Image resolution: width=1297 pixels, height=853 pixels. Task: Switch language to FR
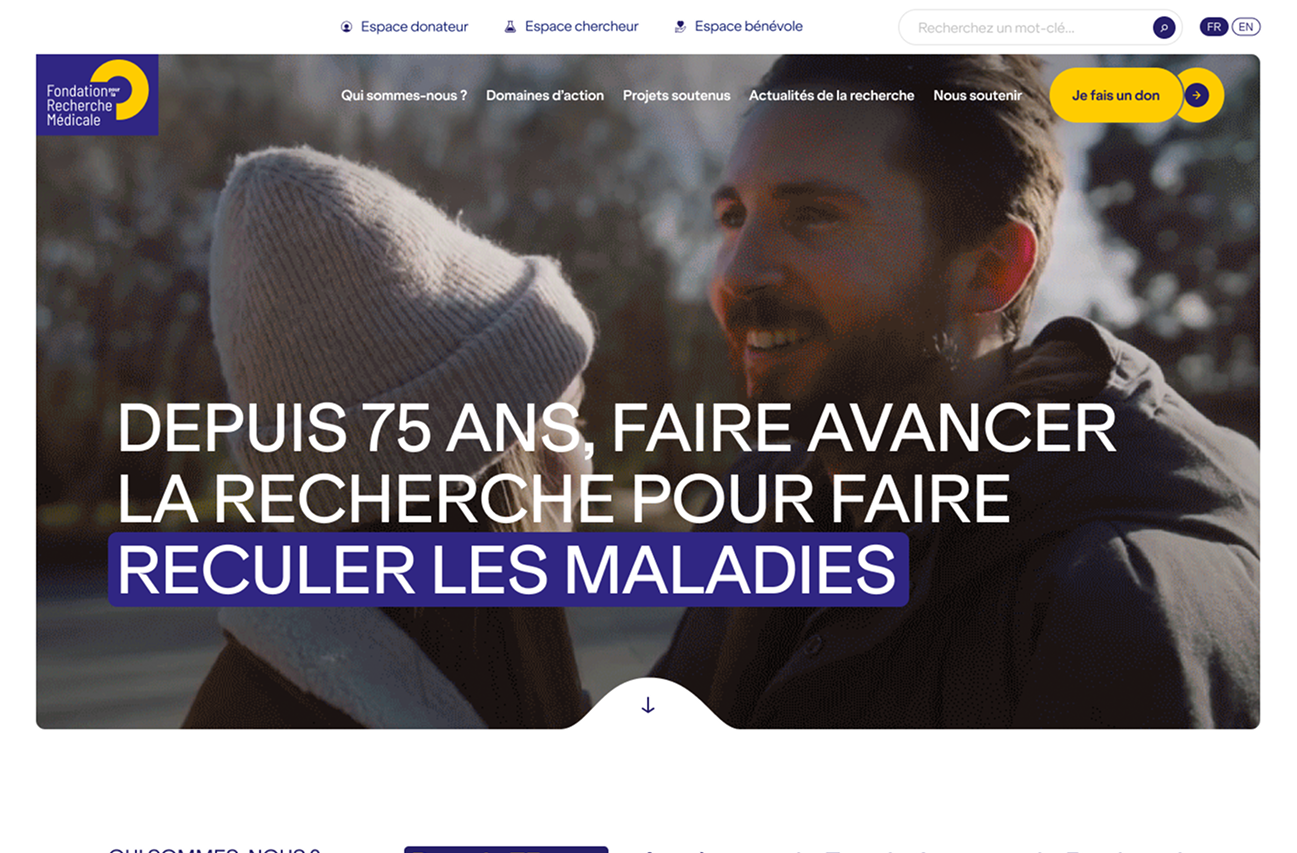(1214, 27)
